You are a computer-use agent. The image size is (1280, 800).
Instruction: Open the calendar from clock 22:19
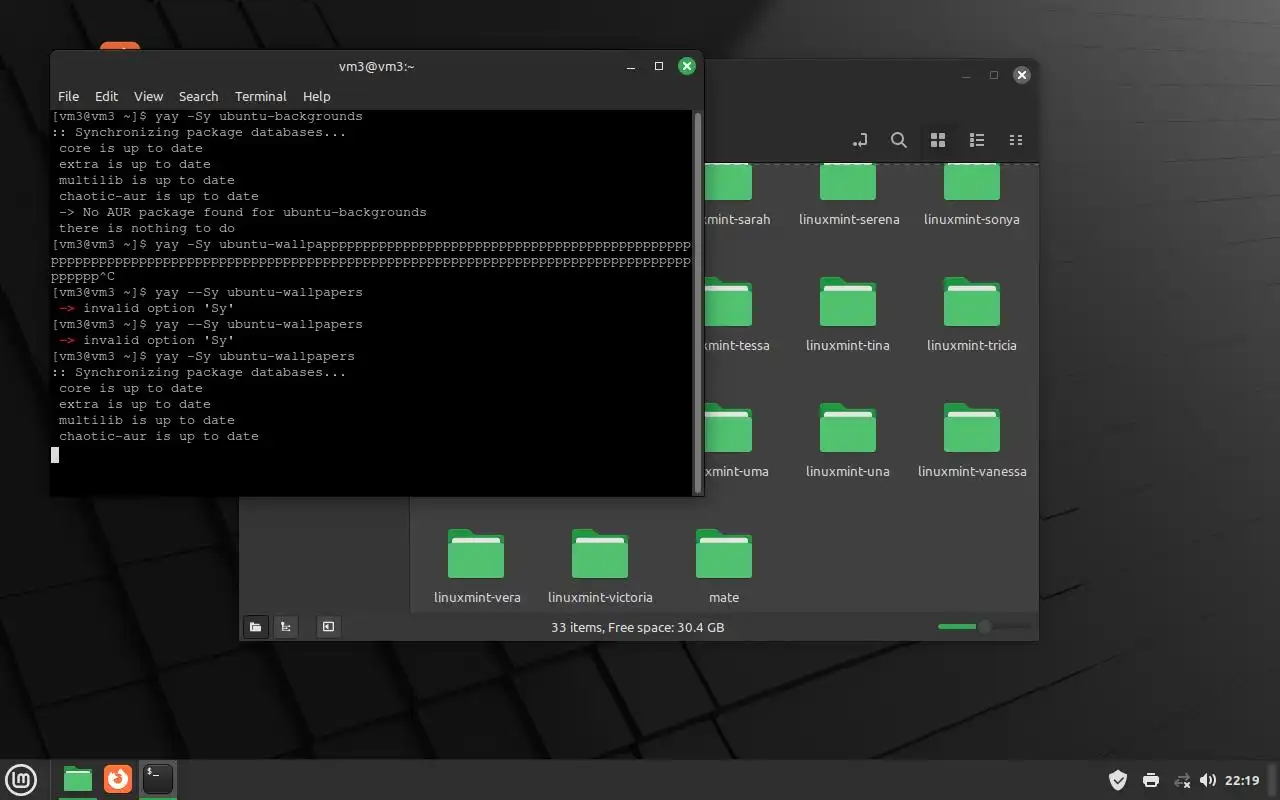point(1242,780)
